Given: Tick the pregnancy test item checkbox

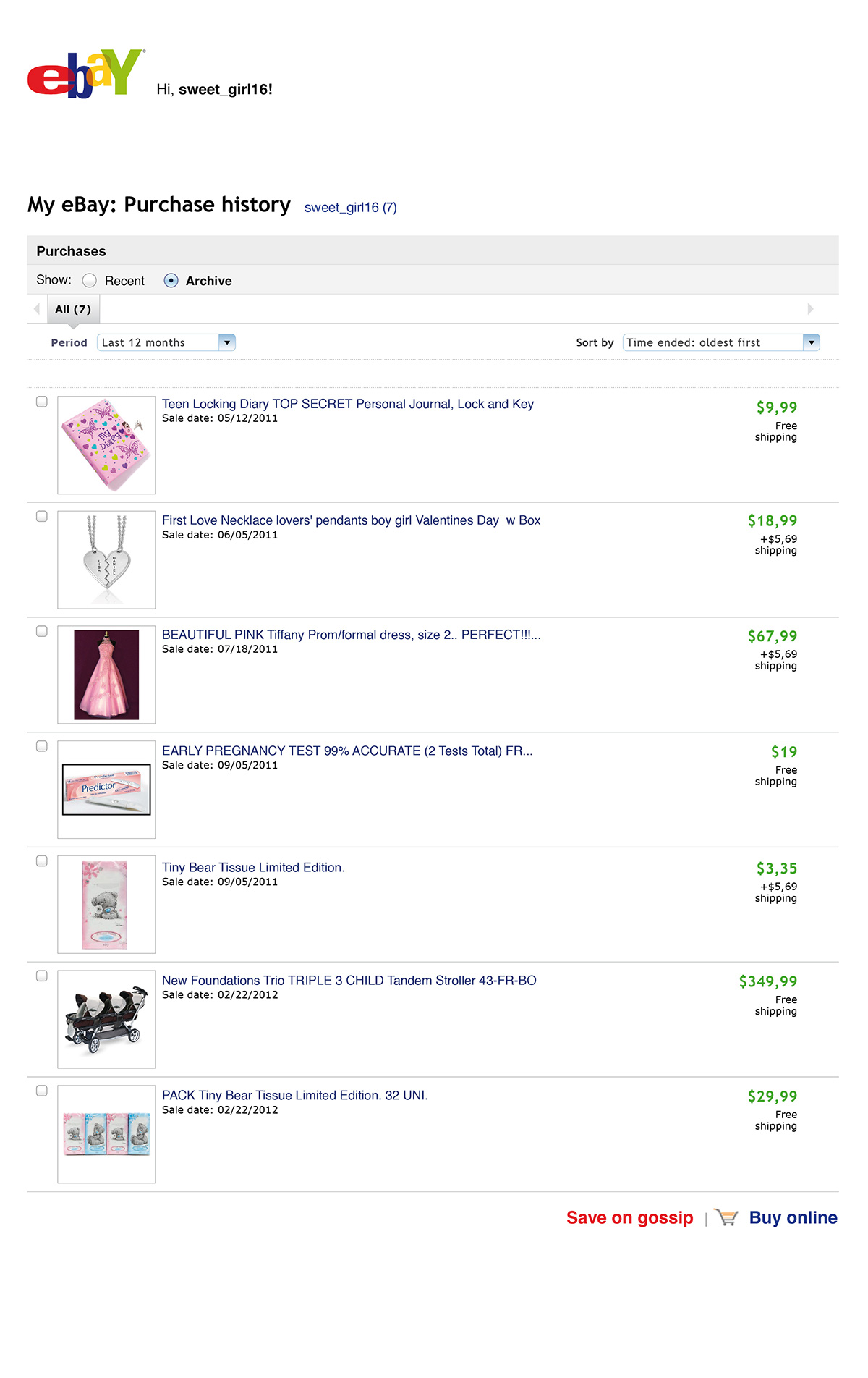Looking at the screenshot, I should [x=42, y=746].
